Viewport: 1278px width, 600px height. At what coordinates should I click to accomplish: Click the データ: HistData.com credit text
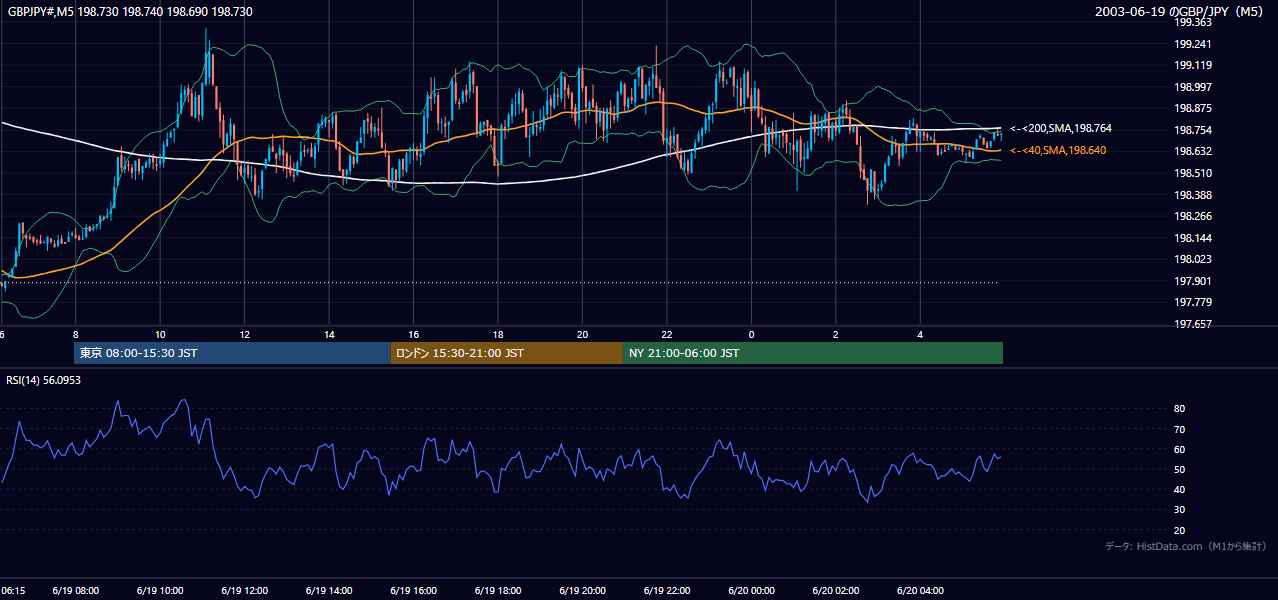tap(1186, 546)
